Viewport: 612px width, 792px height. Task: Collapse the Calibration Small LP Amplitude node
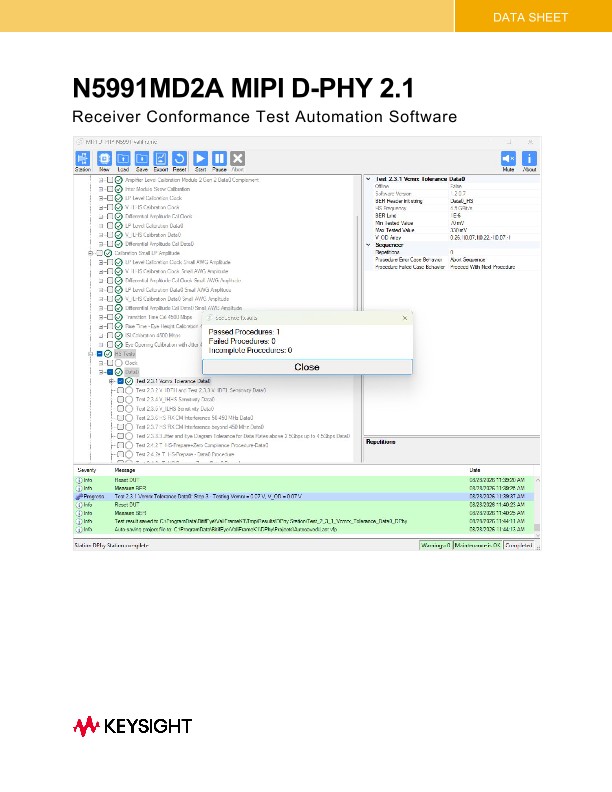[91, 253]
